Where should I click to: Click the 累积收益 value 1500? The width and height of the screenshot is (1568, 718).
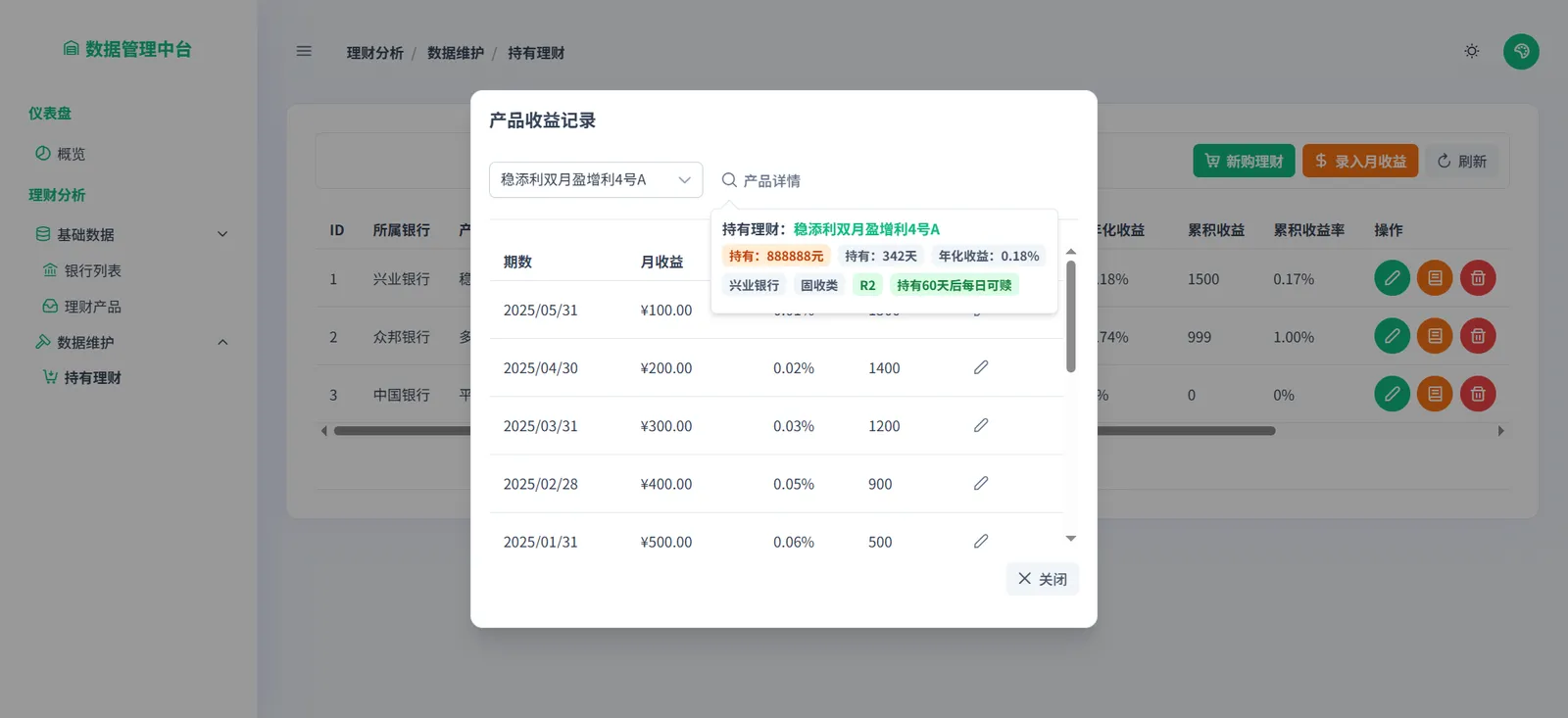(x=1203, y=279)
